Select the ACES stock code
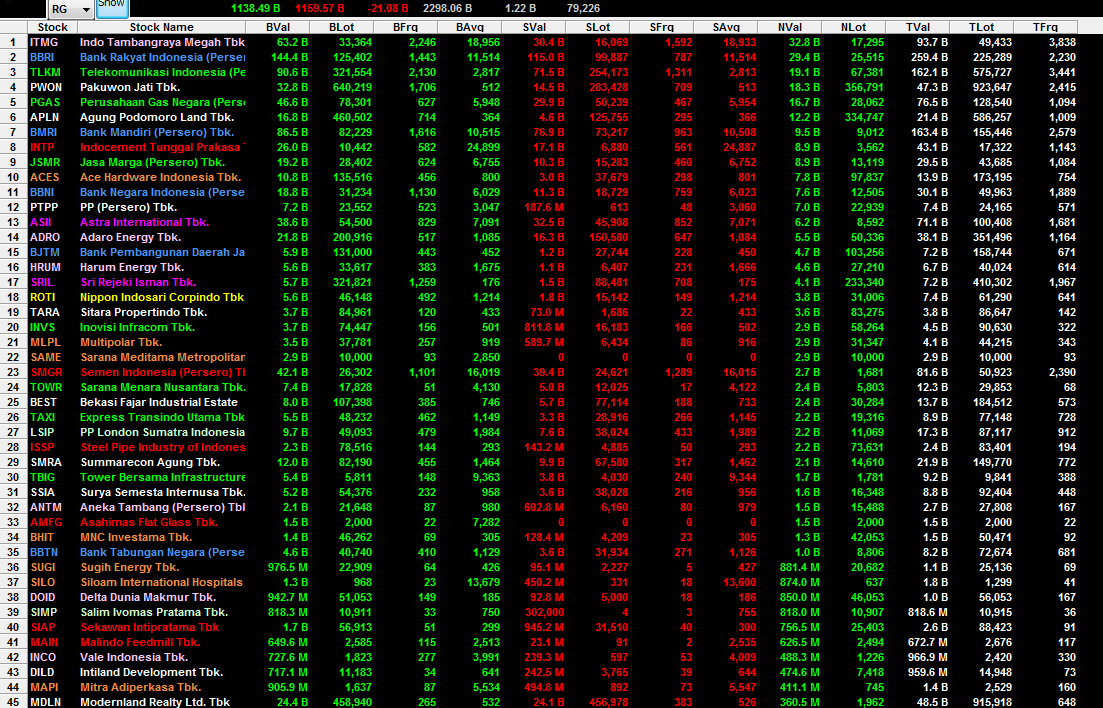1103x708 pixels. 44,177
